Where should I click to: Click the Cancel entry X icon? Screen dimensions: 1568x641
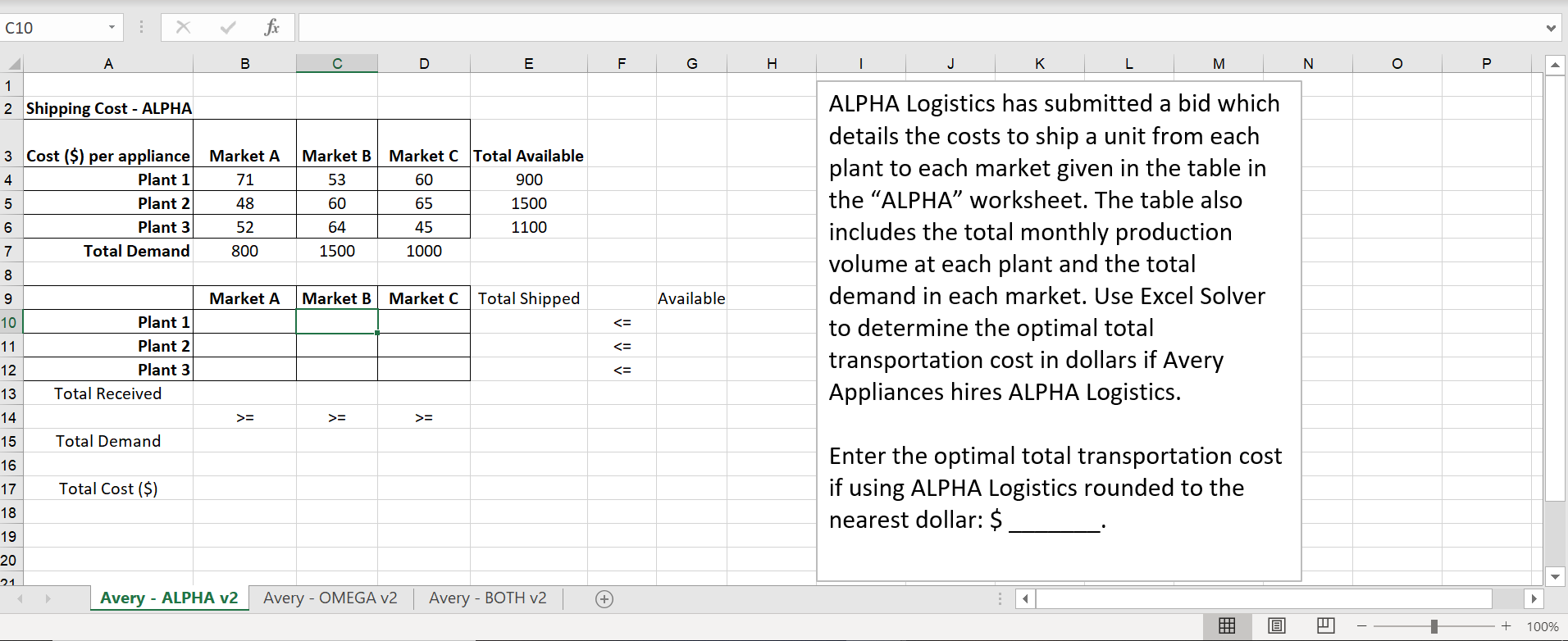click(x=183, y=28)
